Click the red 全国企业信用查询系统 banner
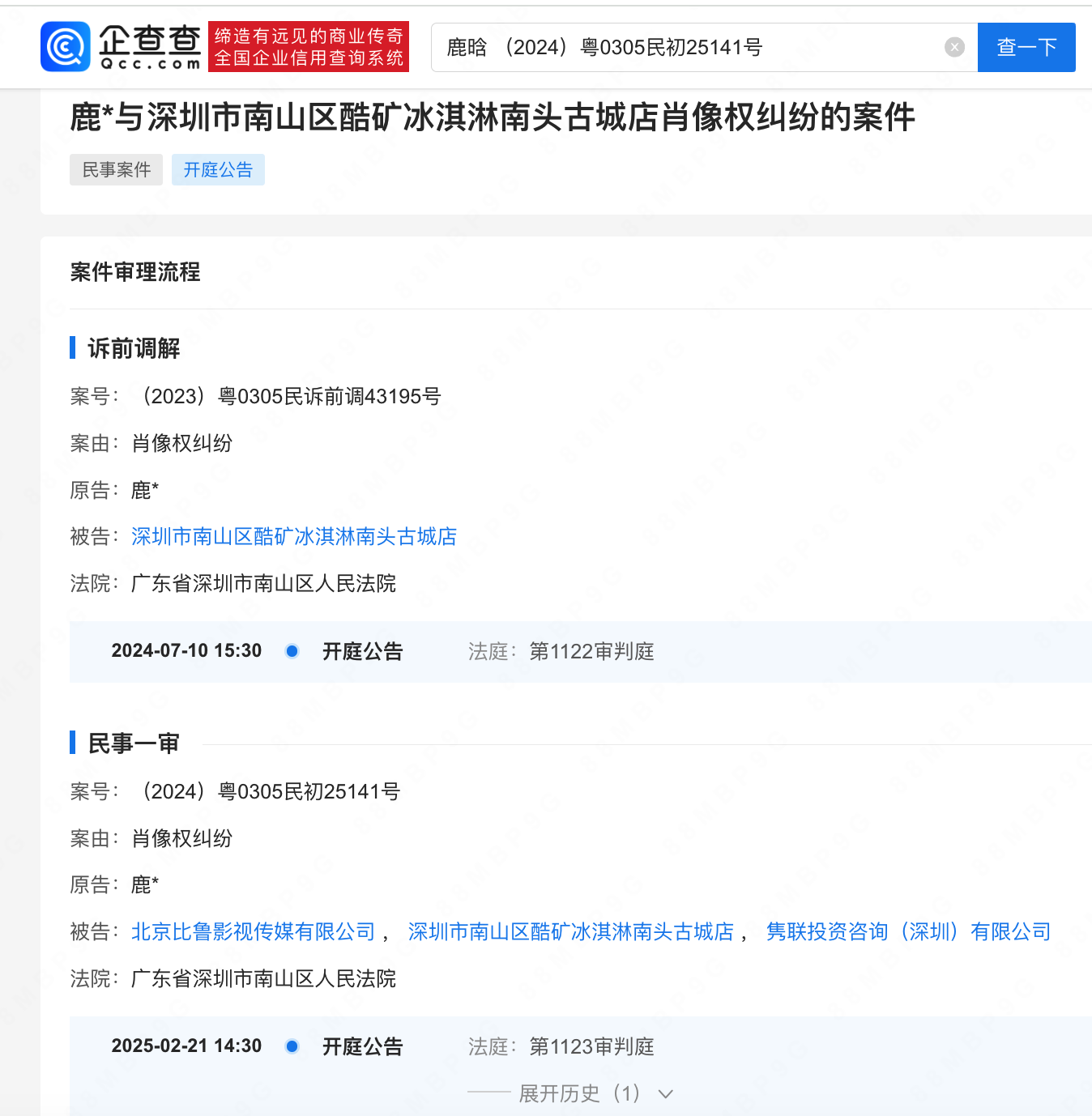The height and width of the screenshot is (1116, 1092). click(308, 46)
